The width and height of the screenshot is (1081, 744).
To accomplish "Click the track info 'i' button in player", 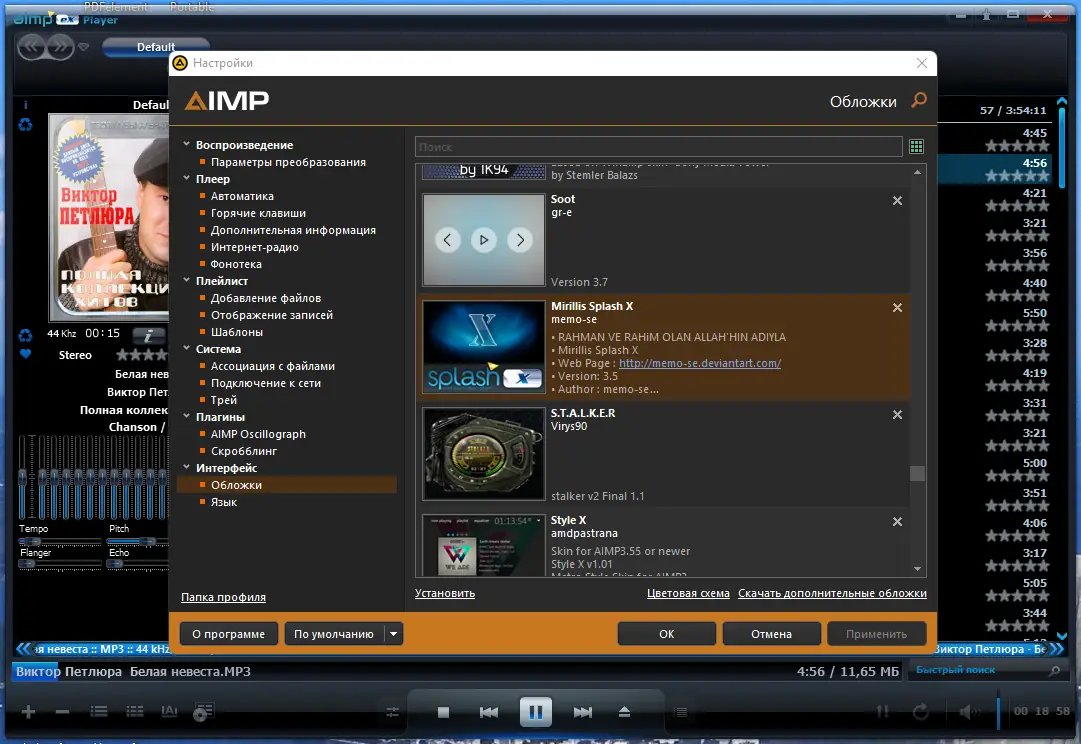I will click(149, 336).
